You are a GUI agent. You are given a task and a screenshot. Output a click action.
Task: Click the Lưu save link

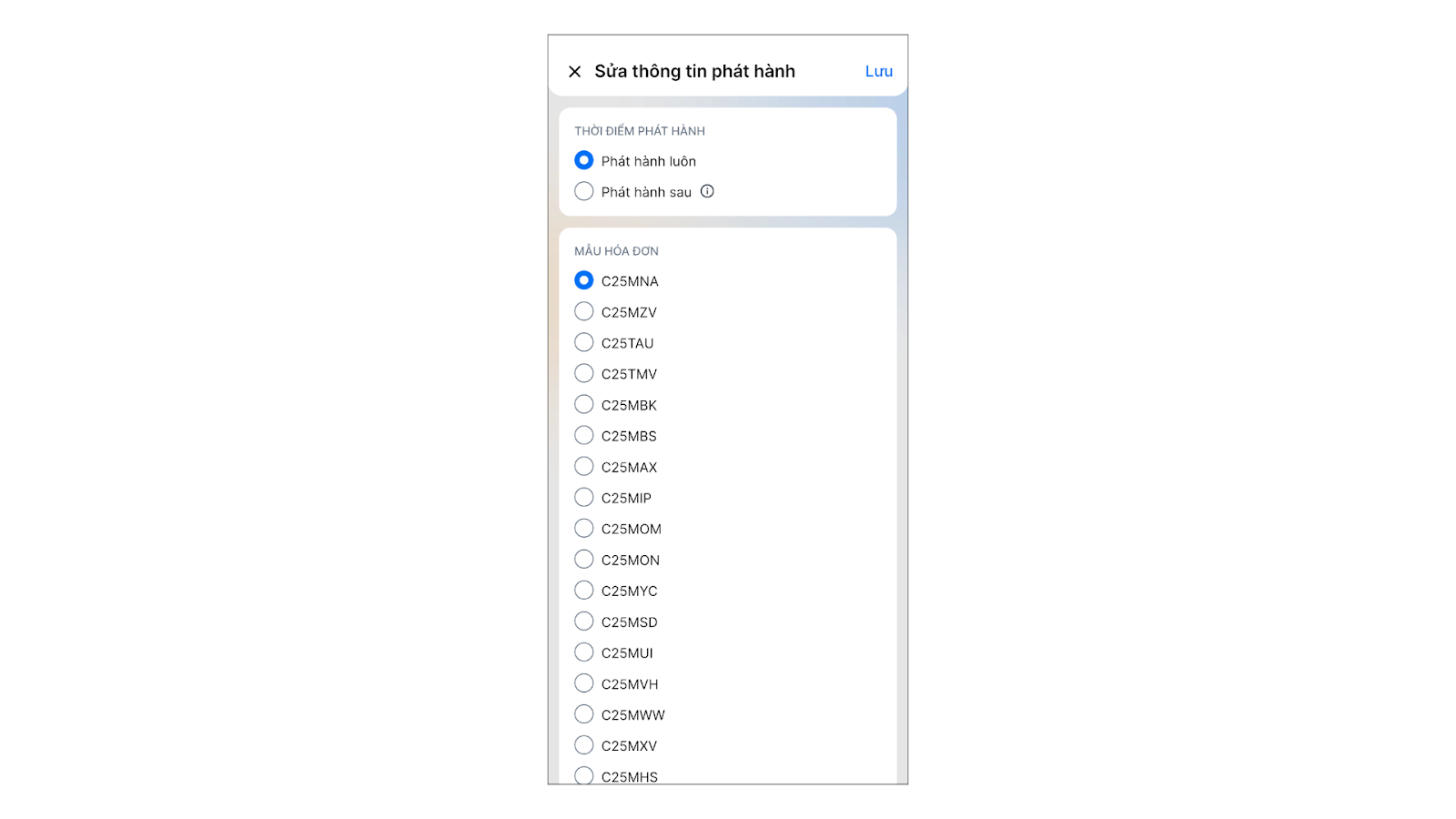click(x=878, y=71)
